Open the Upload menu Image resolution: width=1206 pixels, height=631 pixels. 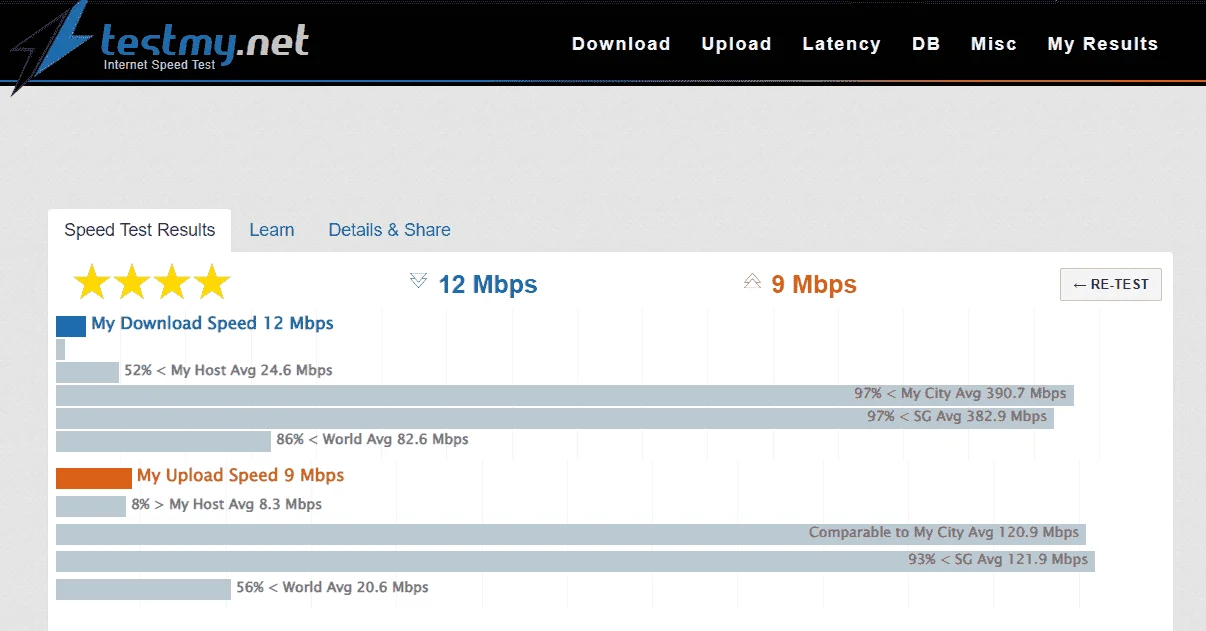pos(736,44)
